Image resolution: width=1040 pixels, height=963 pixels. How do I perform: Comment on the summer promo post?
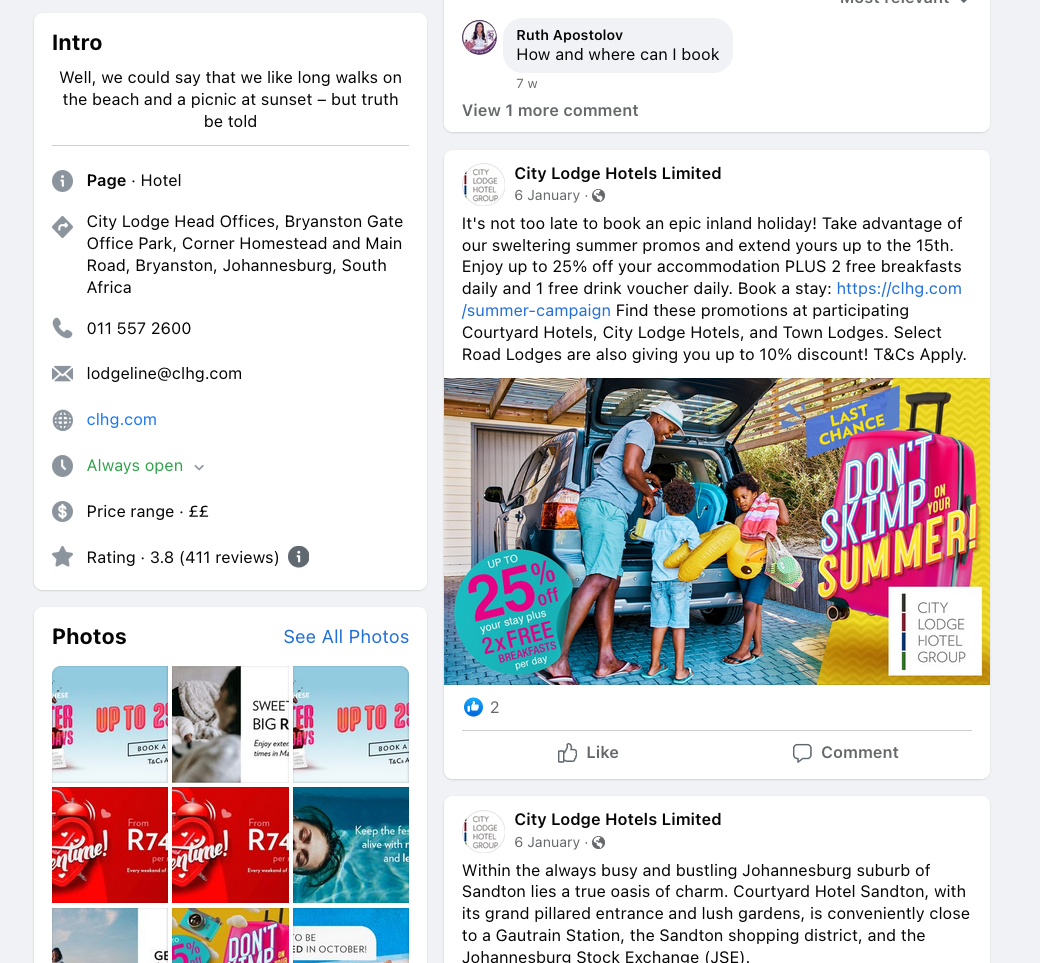point(845,753)
